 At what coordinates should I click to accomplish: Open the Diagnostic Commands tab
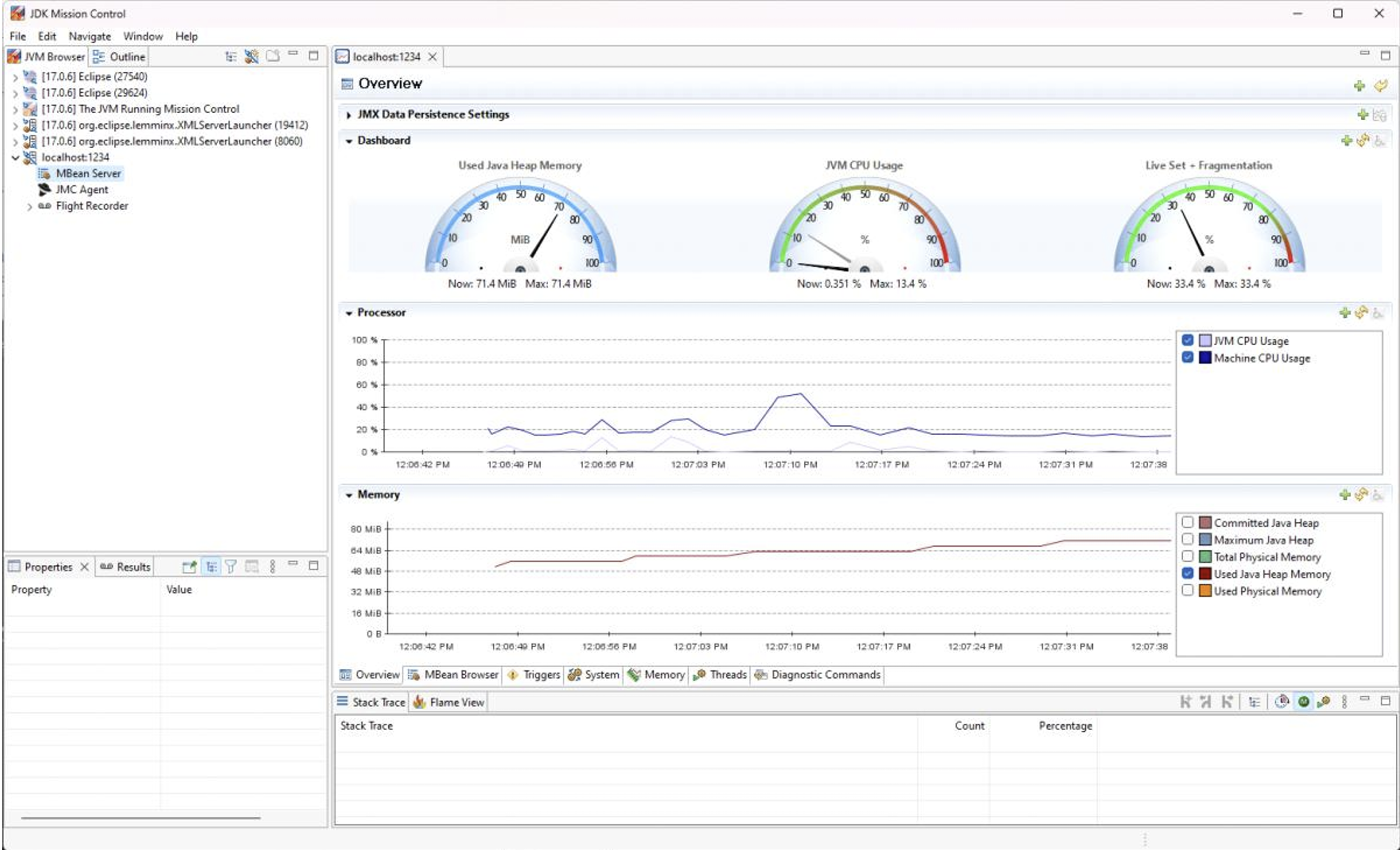(x=817, y=675)
